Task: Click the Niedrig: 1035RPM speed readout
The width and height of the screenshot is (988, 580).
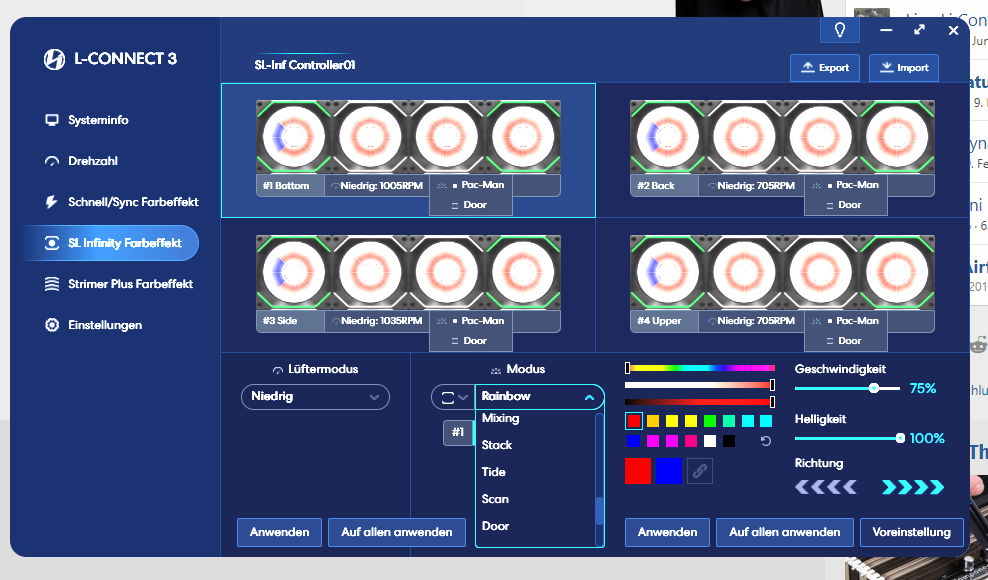Action: [x=377, y=321]
